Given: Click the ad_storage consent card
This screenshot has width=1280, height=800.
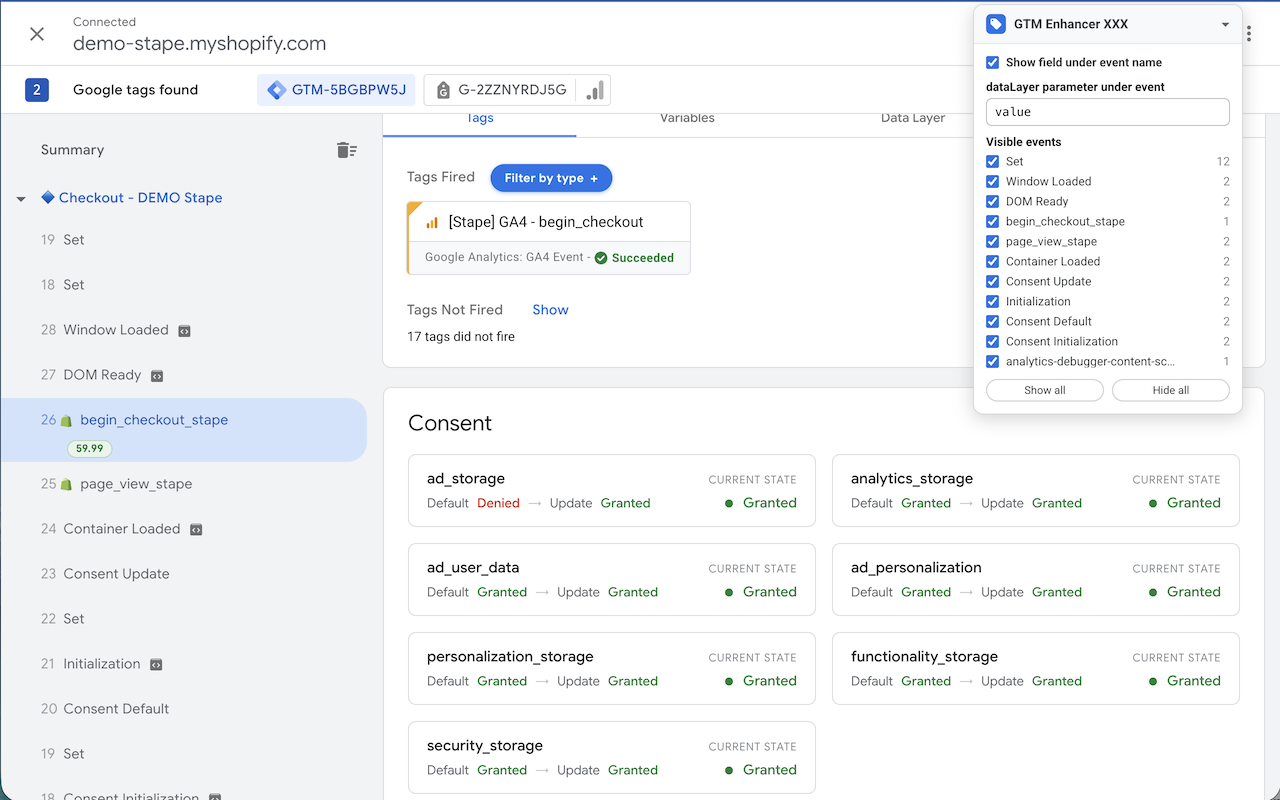Looking at the screenshot, I should 612,491.
